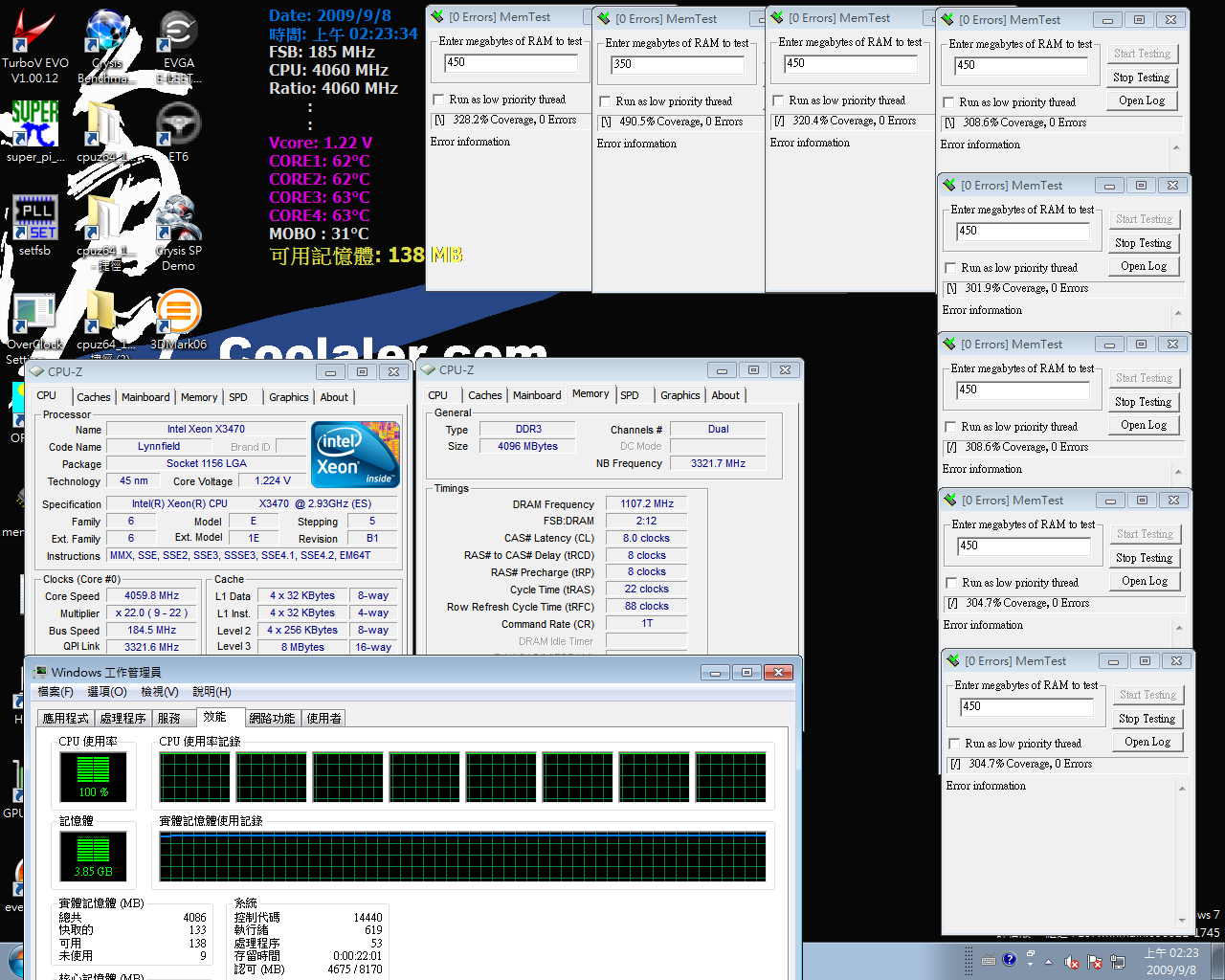The image size is (1225, 980).
Task: Open the 檢視(V) menu in Task Manager
Action: [x=160, y=692]
